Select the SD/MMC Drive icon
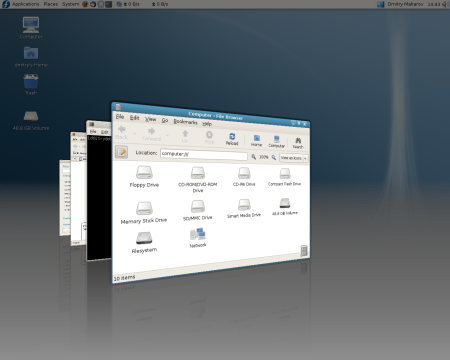450x360 pixels. [x=198, y=210]
